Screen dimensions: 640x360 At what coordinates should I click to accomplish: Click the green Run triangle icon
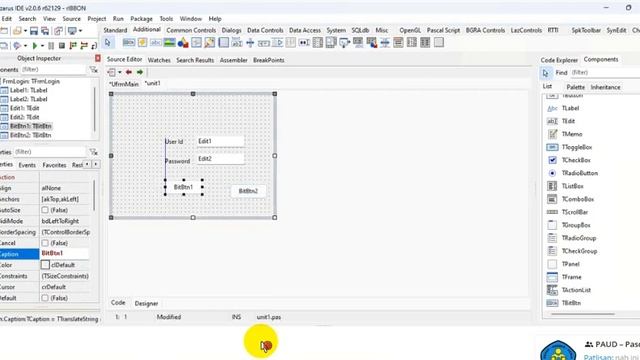click(x=35, y=45)
